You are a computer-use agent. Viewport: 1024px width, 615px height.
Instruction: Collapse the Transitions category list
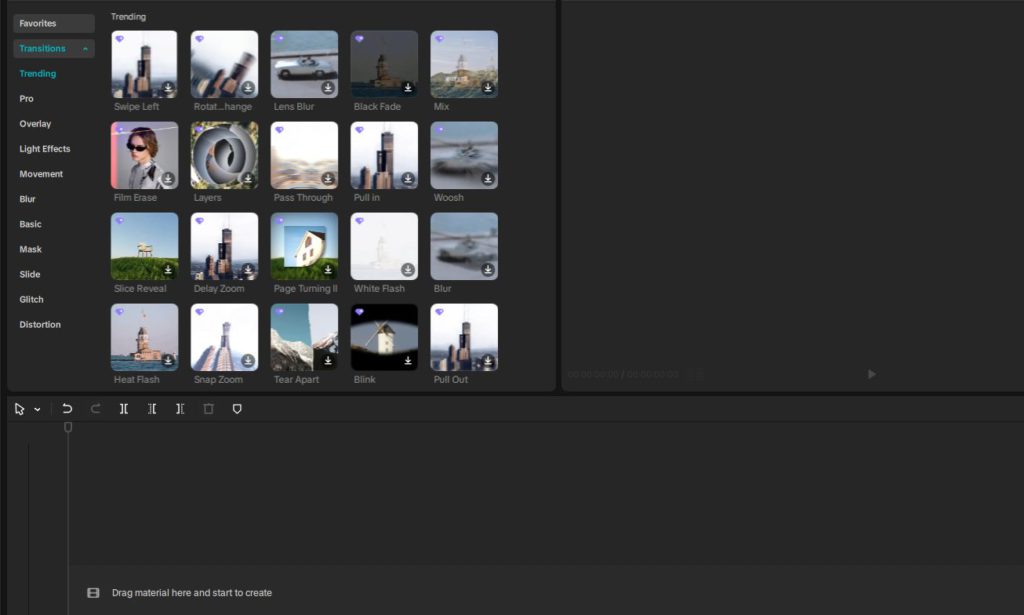[x=86, y=49]
